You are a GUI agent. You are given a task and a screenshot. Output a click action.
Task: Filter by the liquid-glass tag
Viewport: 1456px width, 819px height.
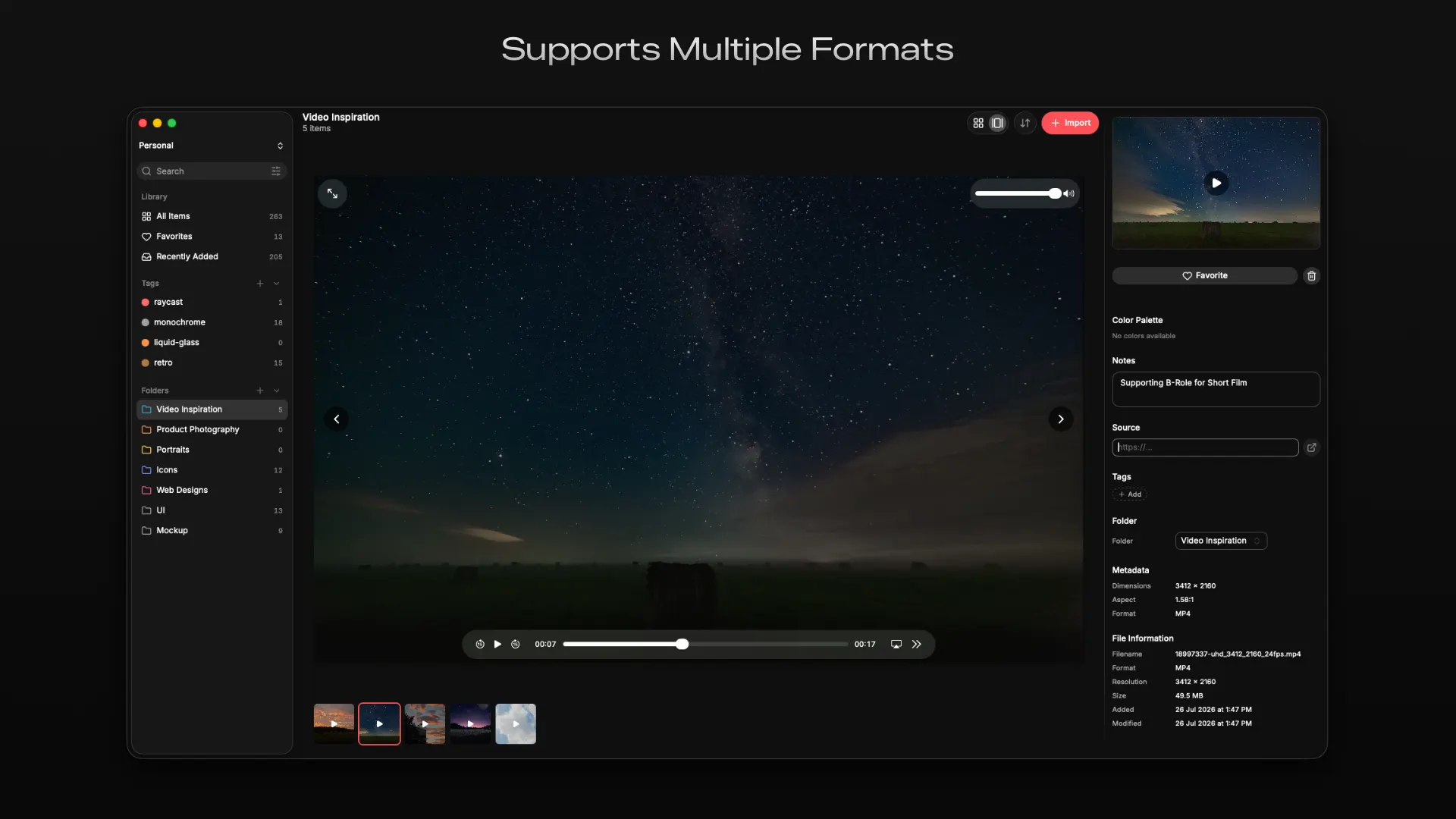pos(212,343)
